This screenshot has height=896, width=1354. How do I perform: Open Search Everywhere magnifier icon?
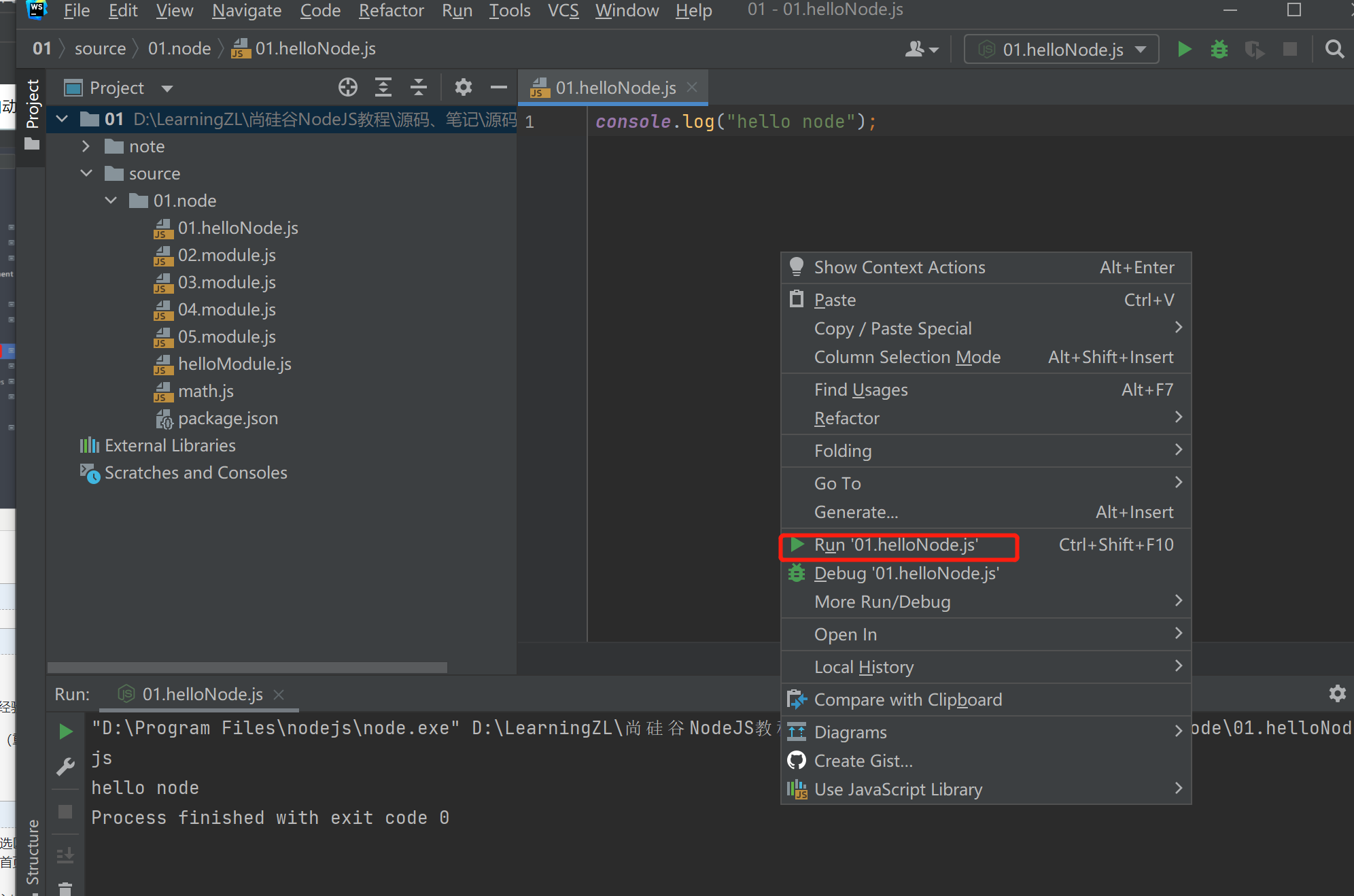[1334, 49]
